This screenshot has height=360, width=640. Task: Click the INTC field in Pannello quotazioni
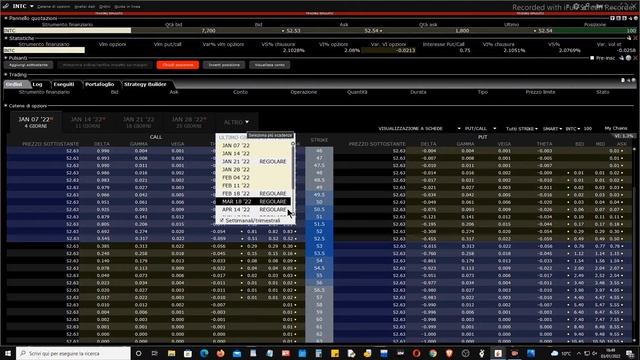[67, 31]
